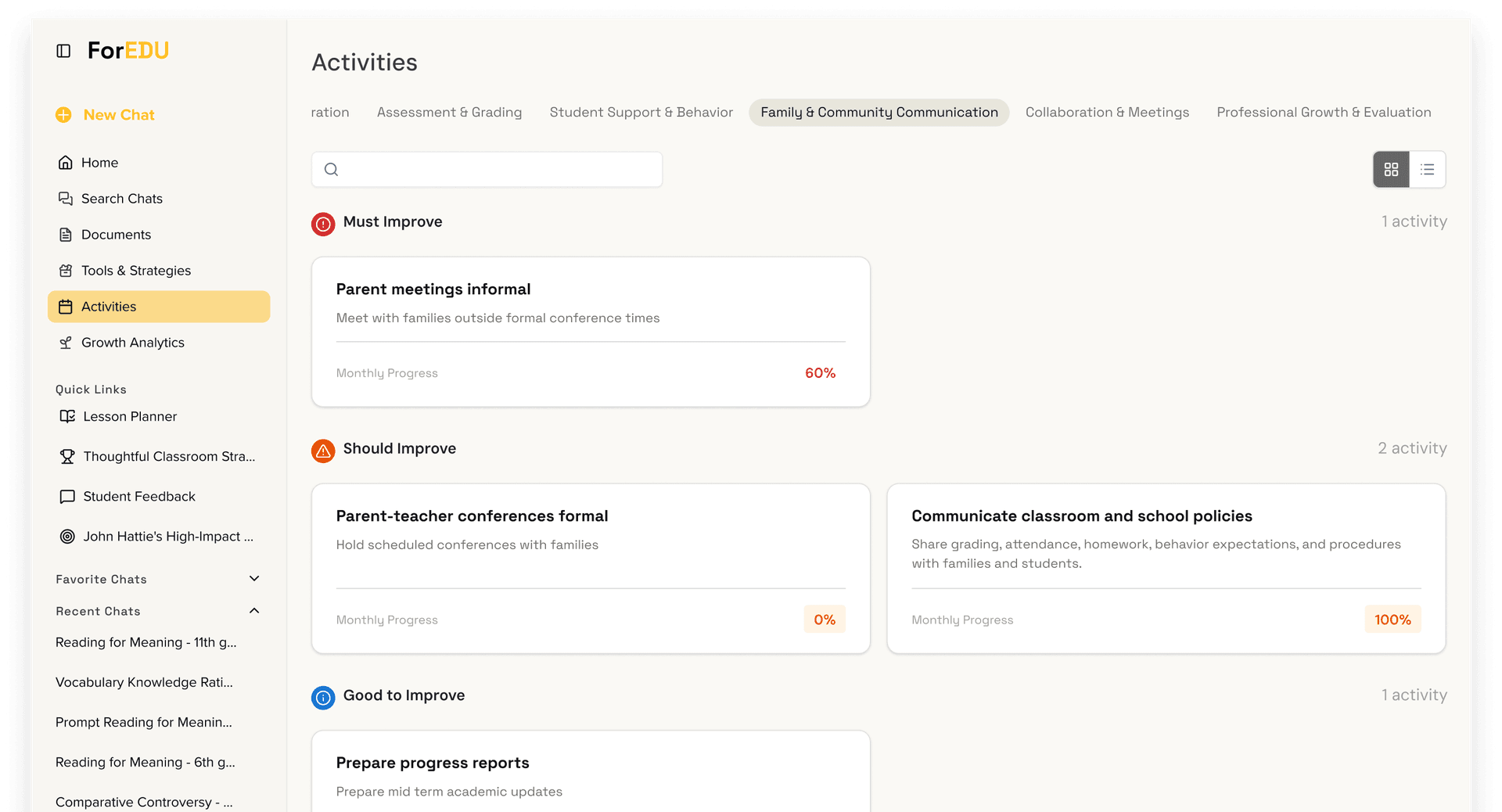Switch to grid view layout
The width and height of the screenshot is (1502, 812).
click(1391, 170)
